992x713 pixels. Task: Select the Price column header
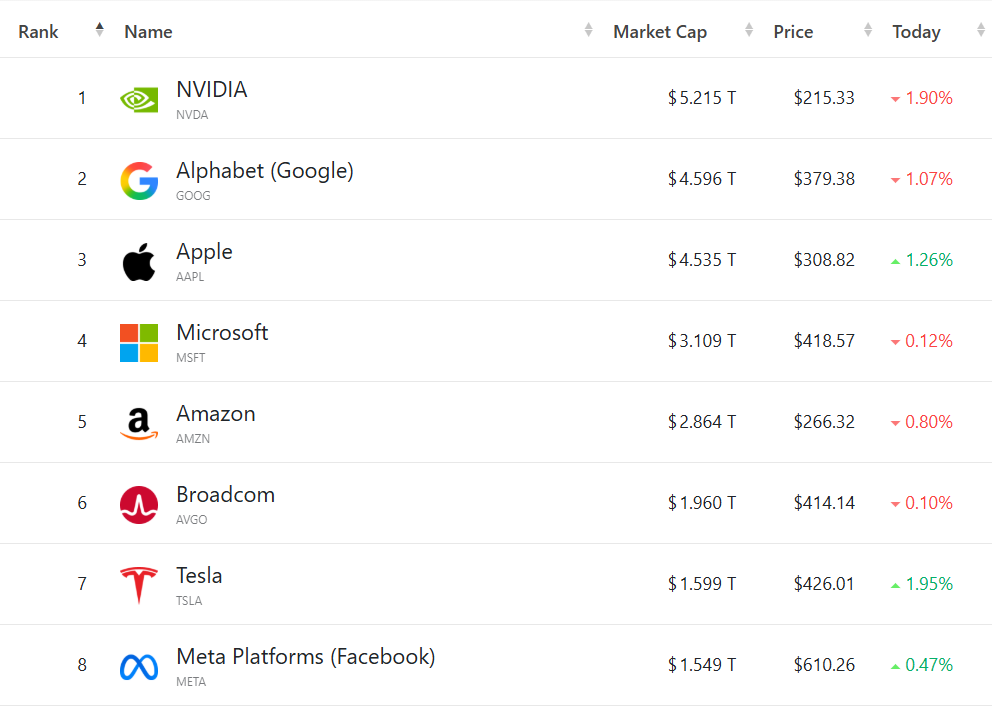point(793,32)
